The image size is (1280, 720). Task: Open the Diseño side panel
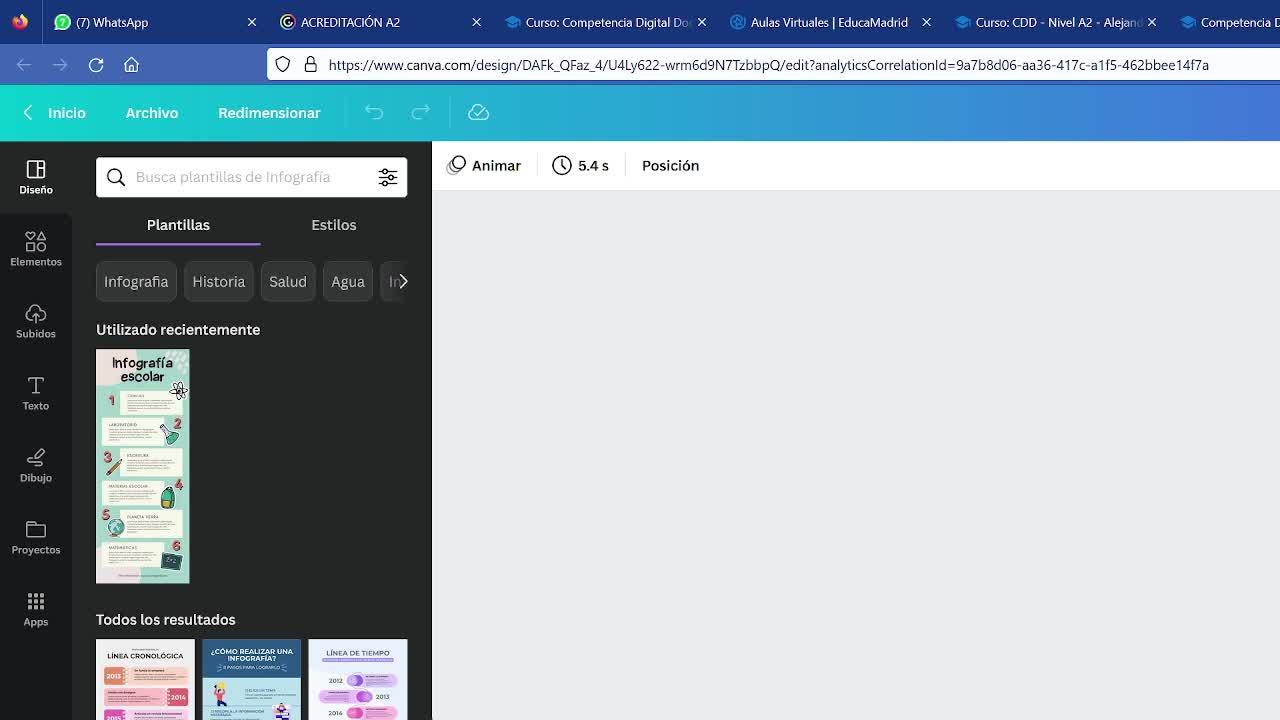point(36,177)
